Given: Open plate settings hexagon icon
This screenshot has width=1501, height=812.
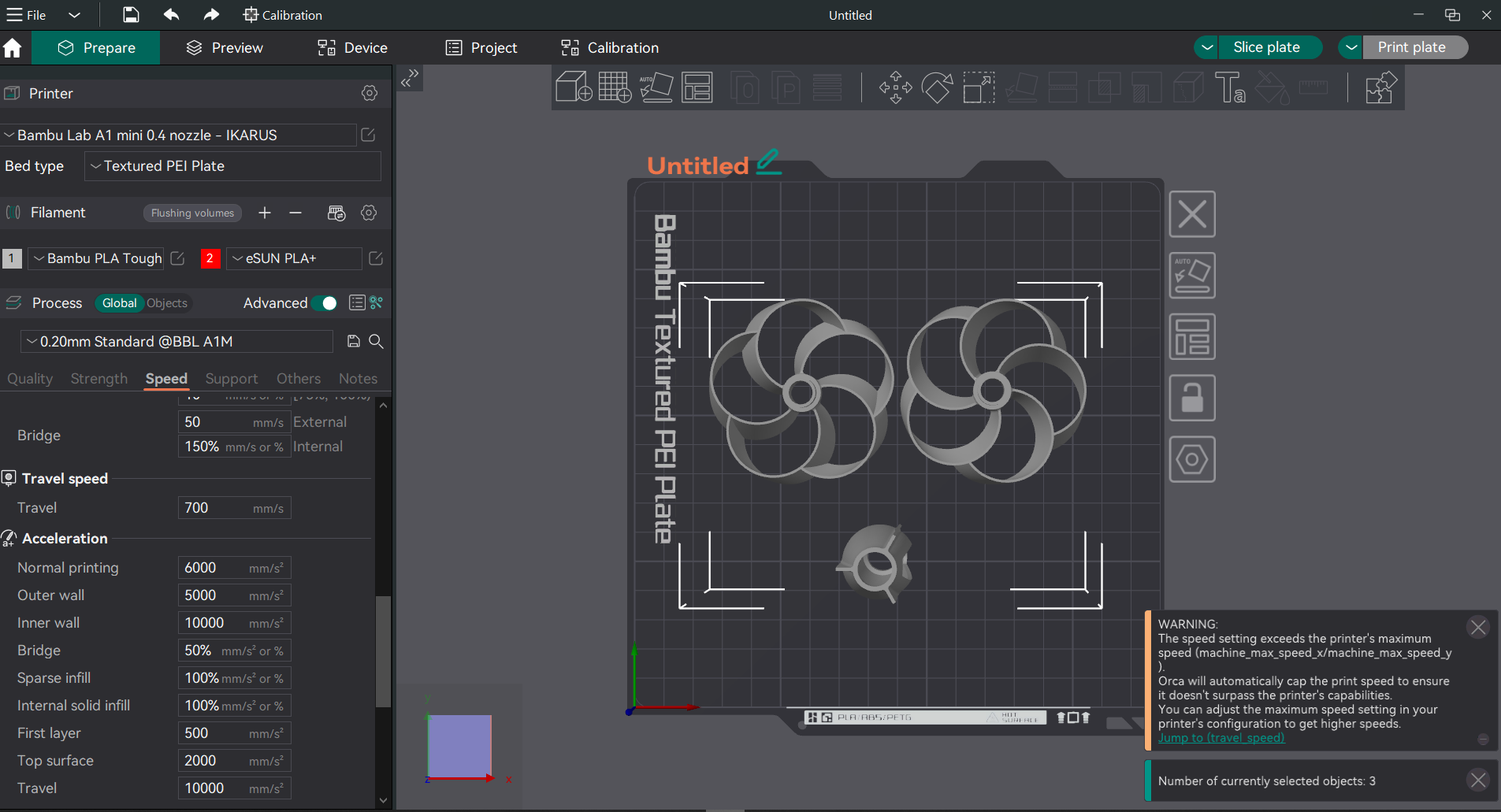Looking at the screenshot, I should click(1191, 459).
